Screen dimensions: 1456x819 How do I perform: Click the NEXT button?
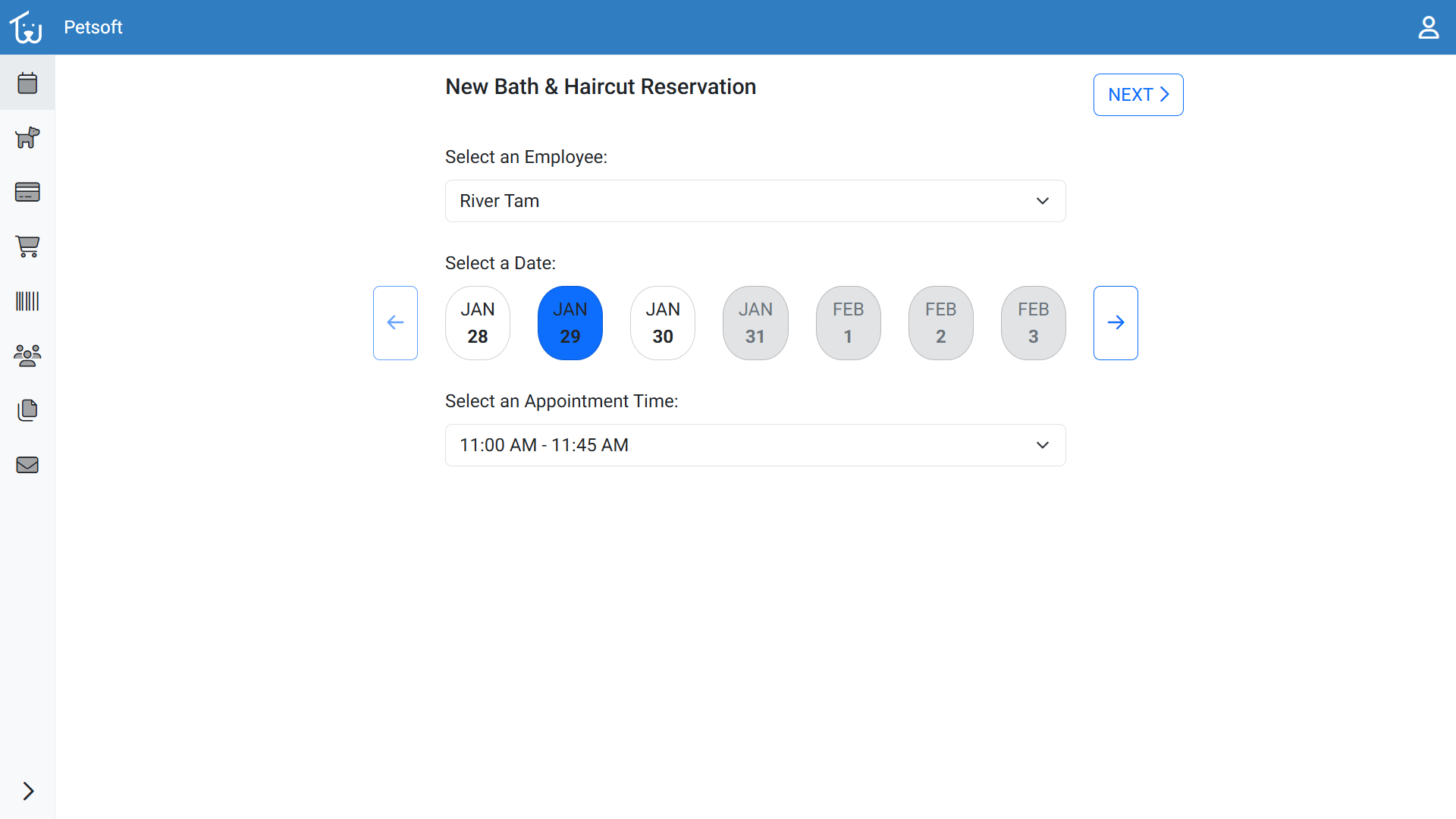tap(1138, 95)
